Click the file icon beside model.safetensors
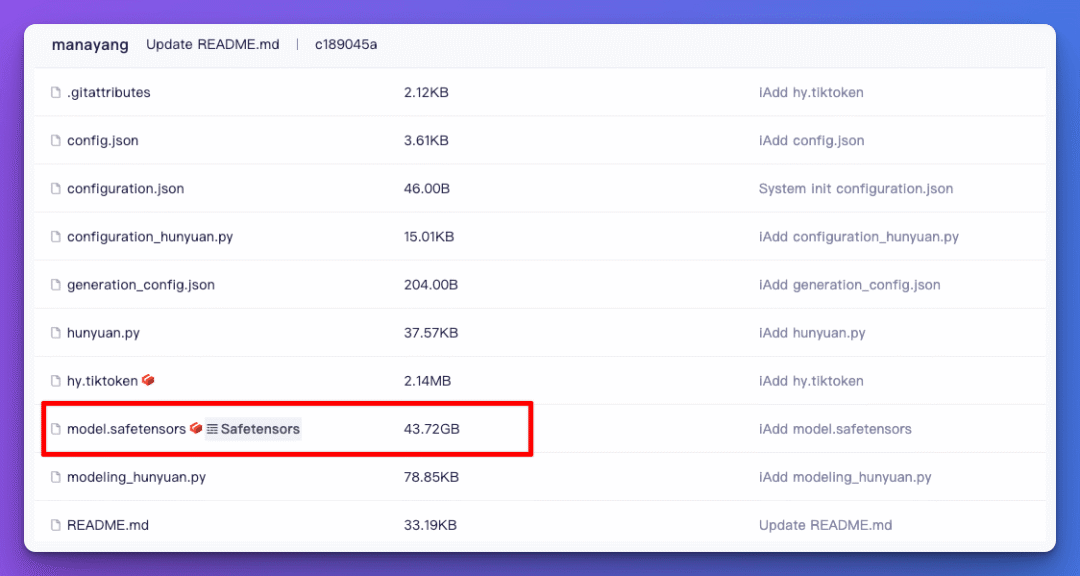1080x576 pixels. [56, 429]
